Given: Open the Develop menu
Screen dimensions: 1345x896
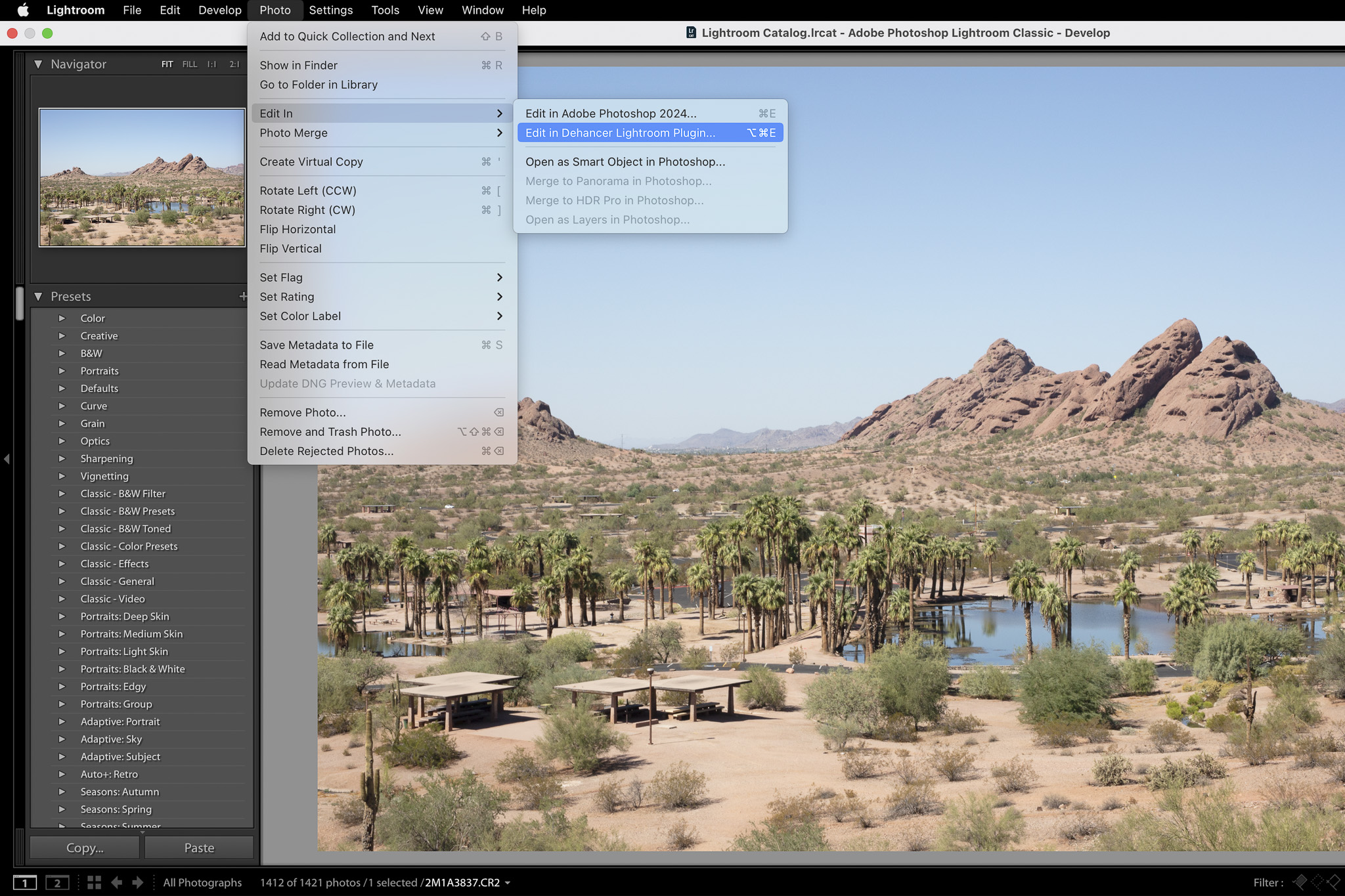Looking at the screenshot, I should click(220, 10).
